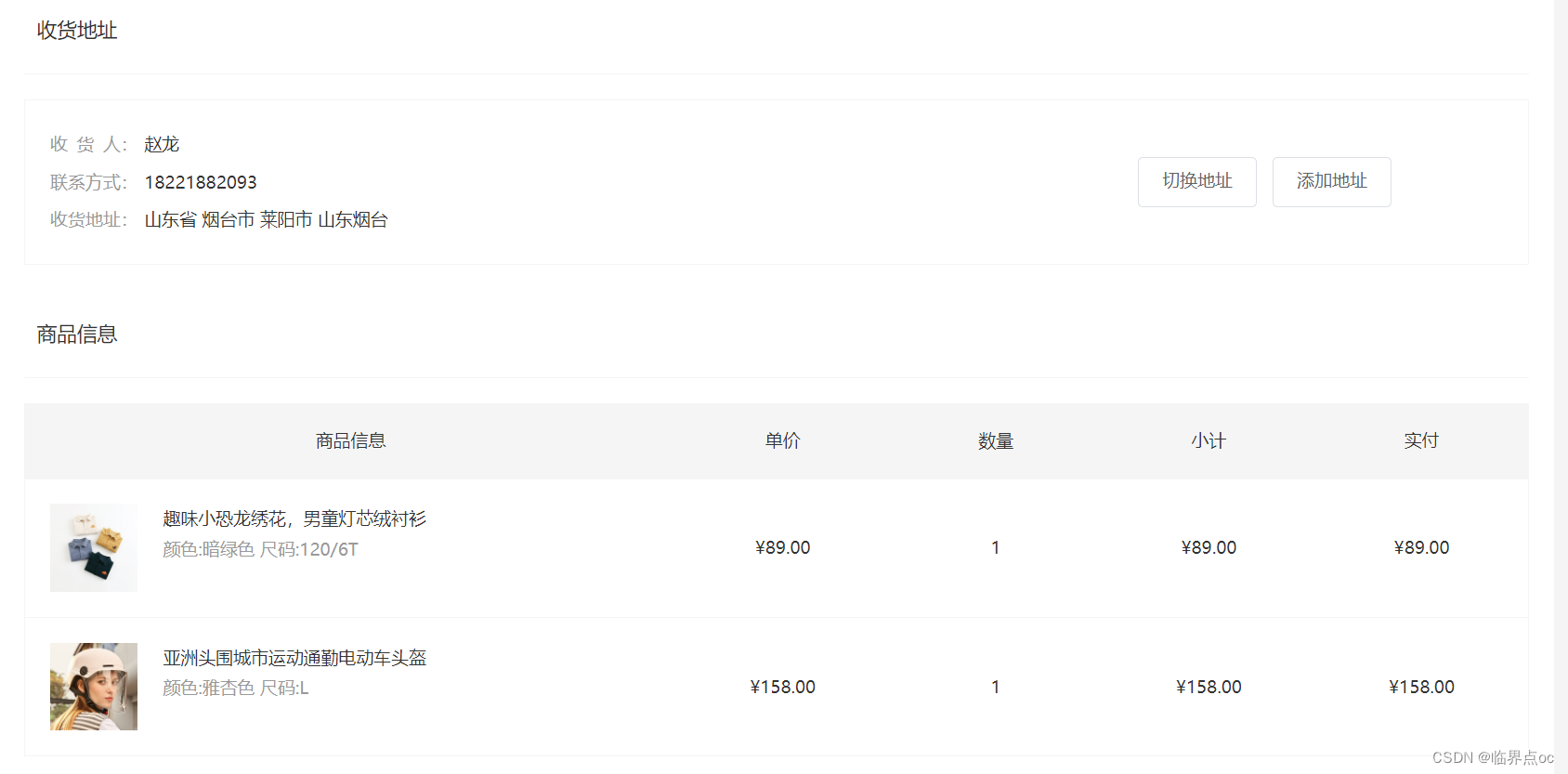Click the contact phone number 18221882093
The image size is (1568, 774).
[201, 182]
